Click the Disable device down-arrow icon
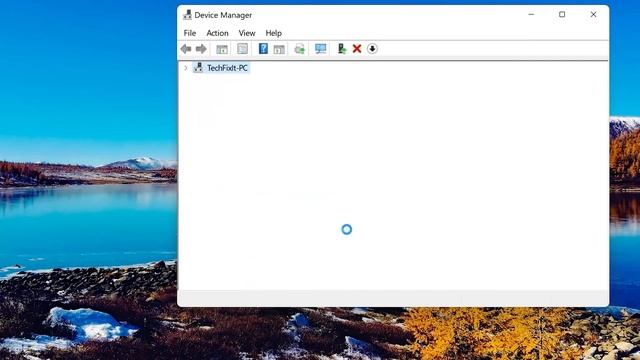This screenshot has width=640, height=360. point(372,49)
